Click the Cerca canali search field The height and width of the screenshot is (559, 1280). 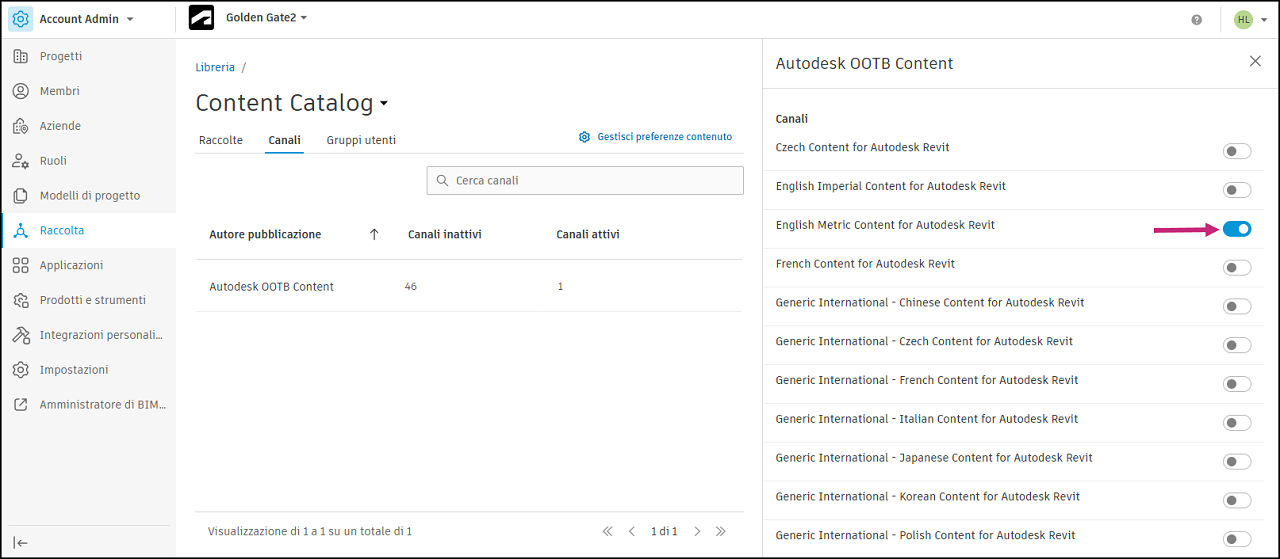pos(585,180)
